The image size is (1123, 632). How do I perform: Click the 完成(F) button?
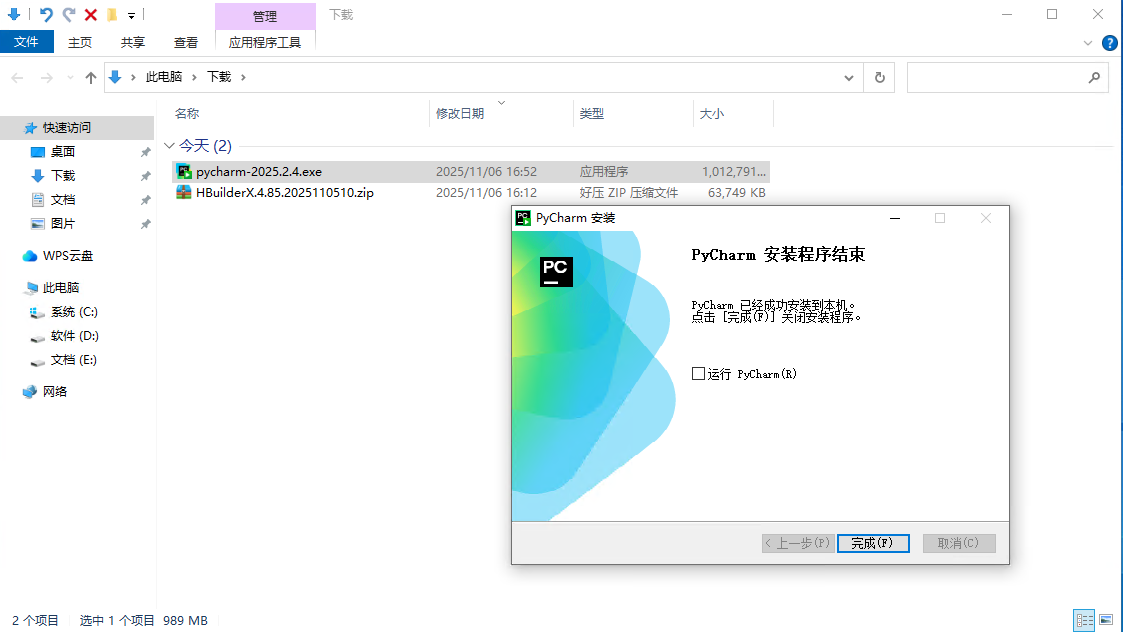[x=872, y=543]
